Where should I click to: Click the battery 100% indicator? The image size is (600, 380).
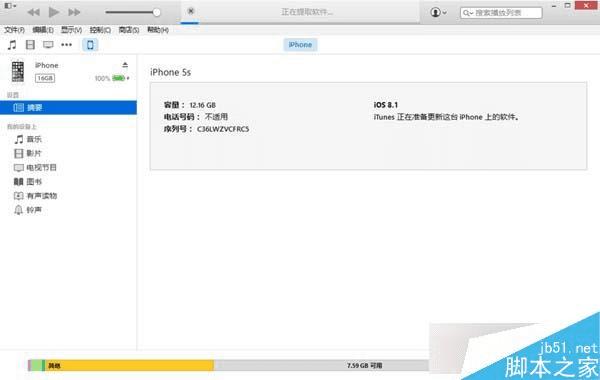tap(111, 78)
